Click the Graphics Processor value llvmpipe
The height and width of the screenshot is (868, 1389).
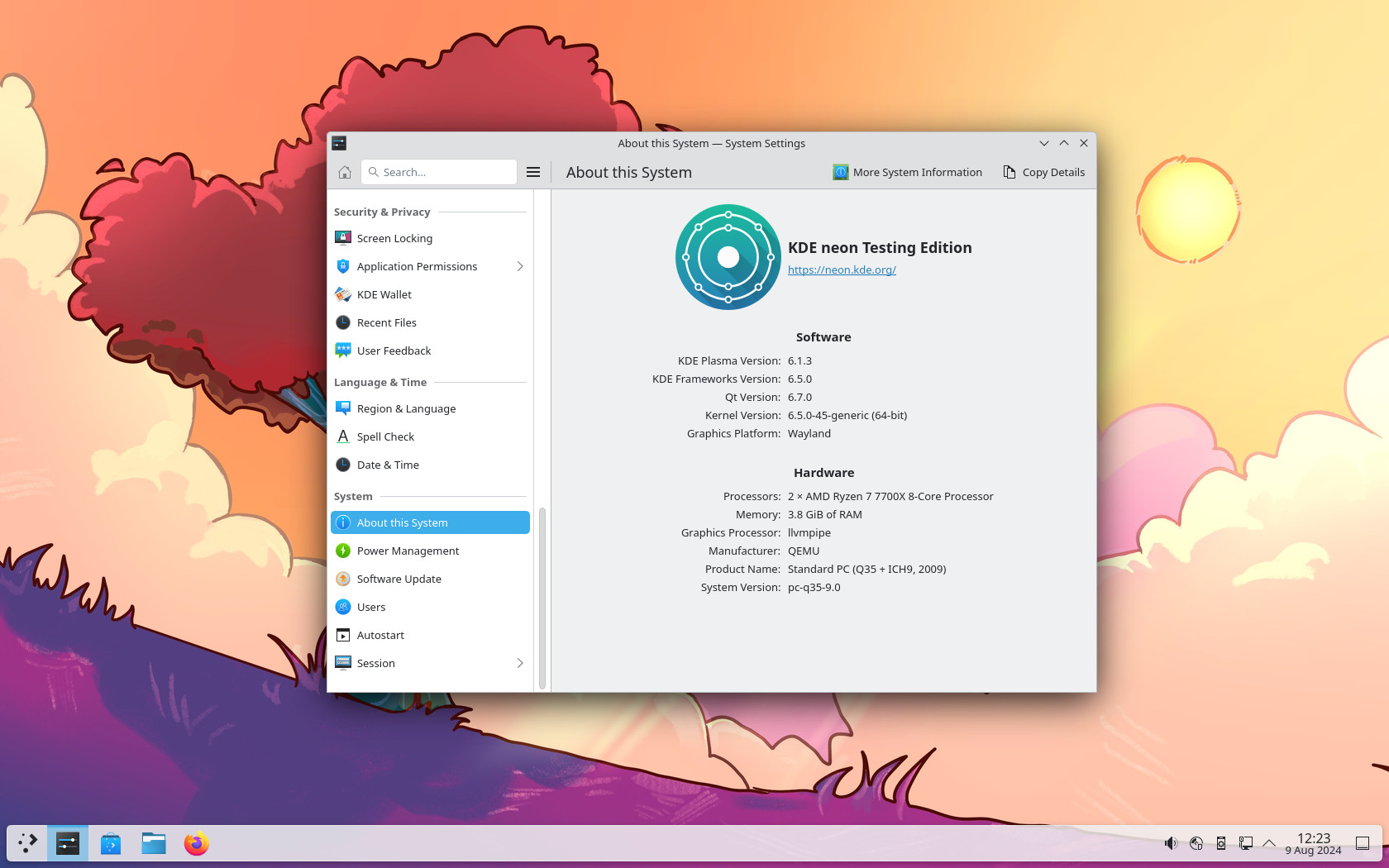tap(809, 532)
